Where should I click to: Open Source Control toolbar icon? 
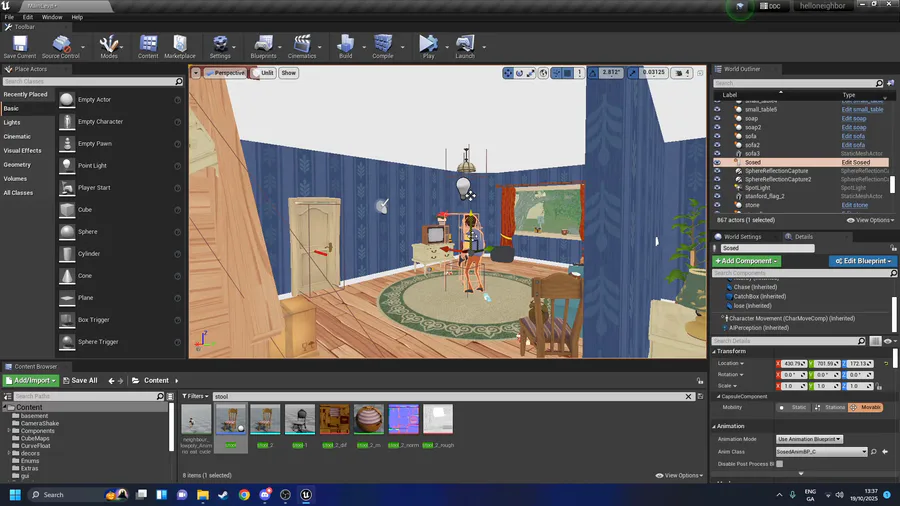[x=61, y=47]
